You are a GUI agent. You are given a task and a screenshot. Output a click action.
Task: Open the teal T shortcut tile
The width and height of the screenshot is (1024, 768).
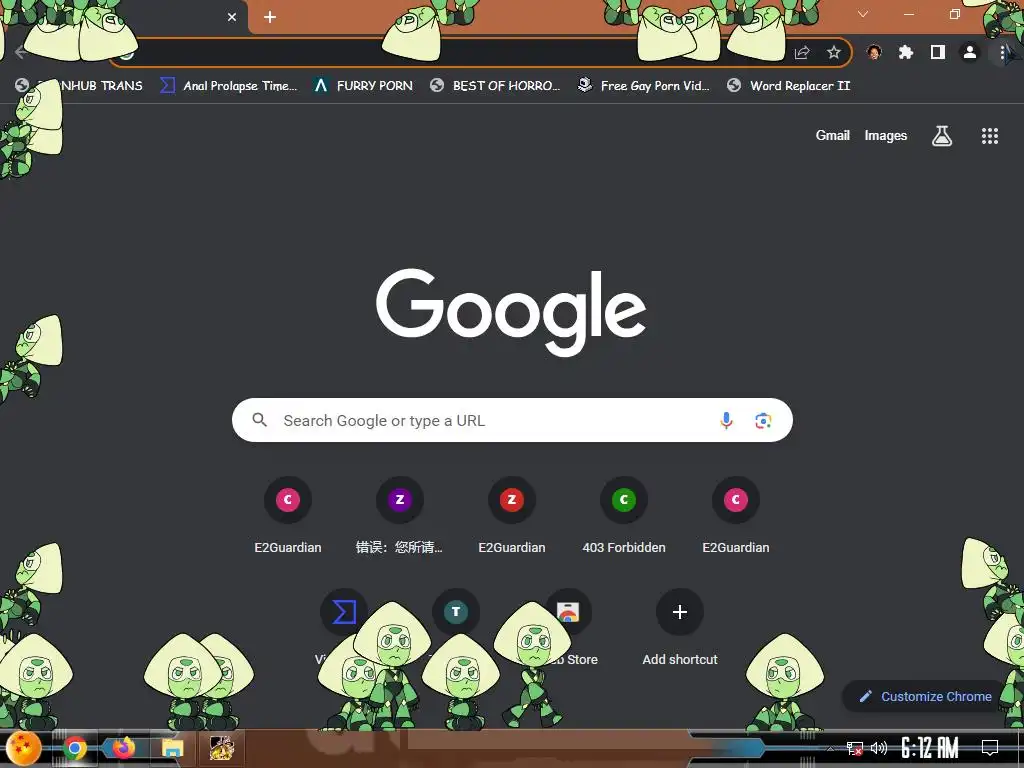[456, 612]
